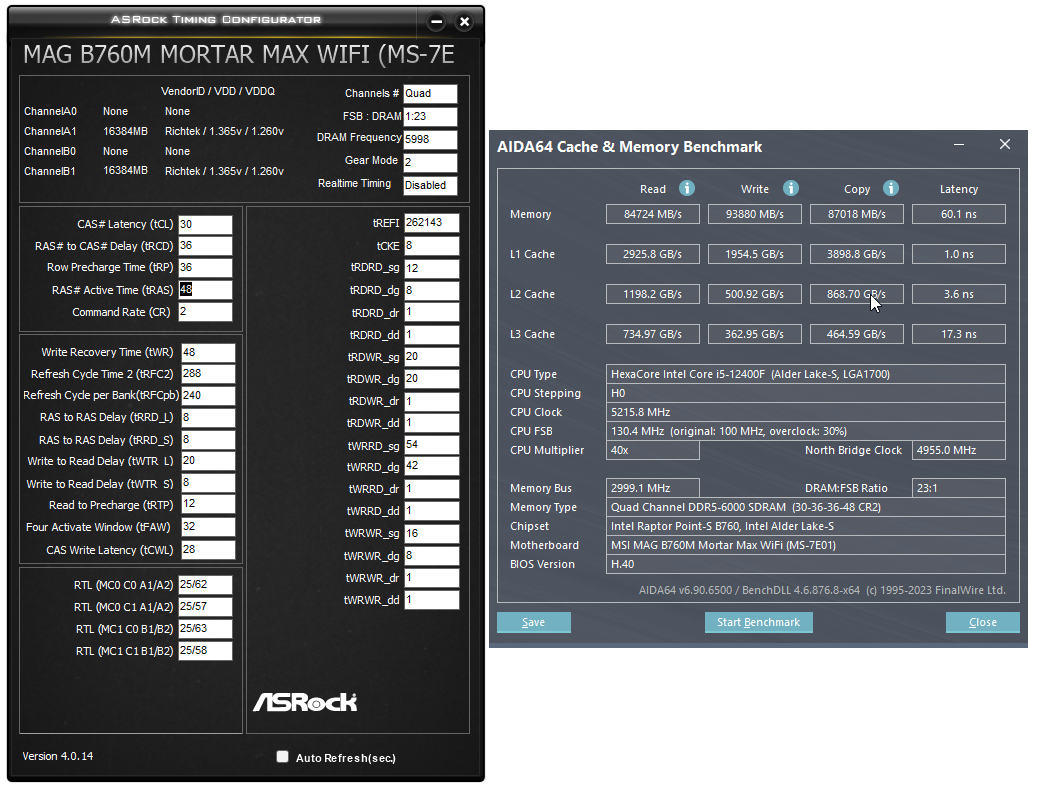Screen dimensions: 1050x791
Task: Click RTL MC1 C0 B1/B2 field 25/63
Action: click(x=205, y=629)
